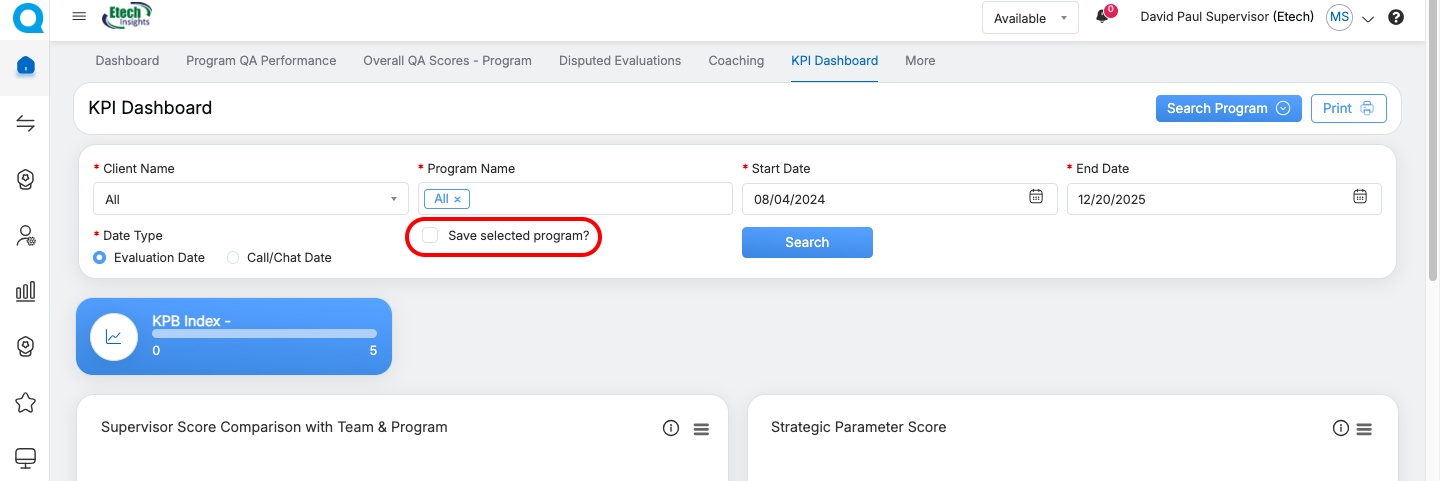This screenshot has height=481, width=1440.
Task: Click info icon on Strategic Parameter Score
Action: tap(1341, 428)
